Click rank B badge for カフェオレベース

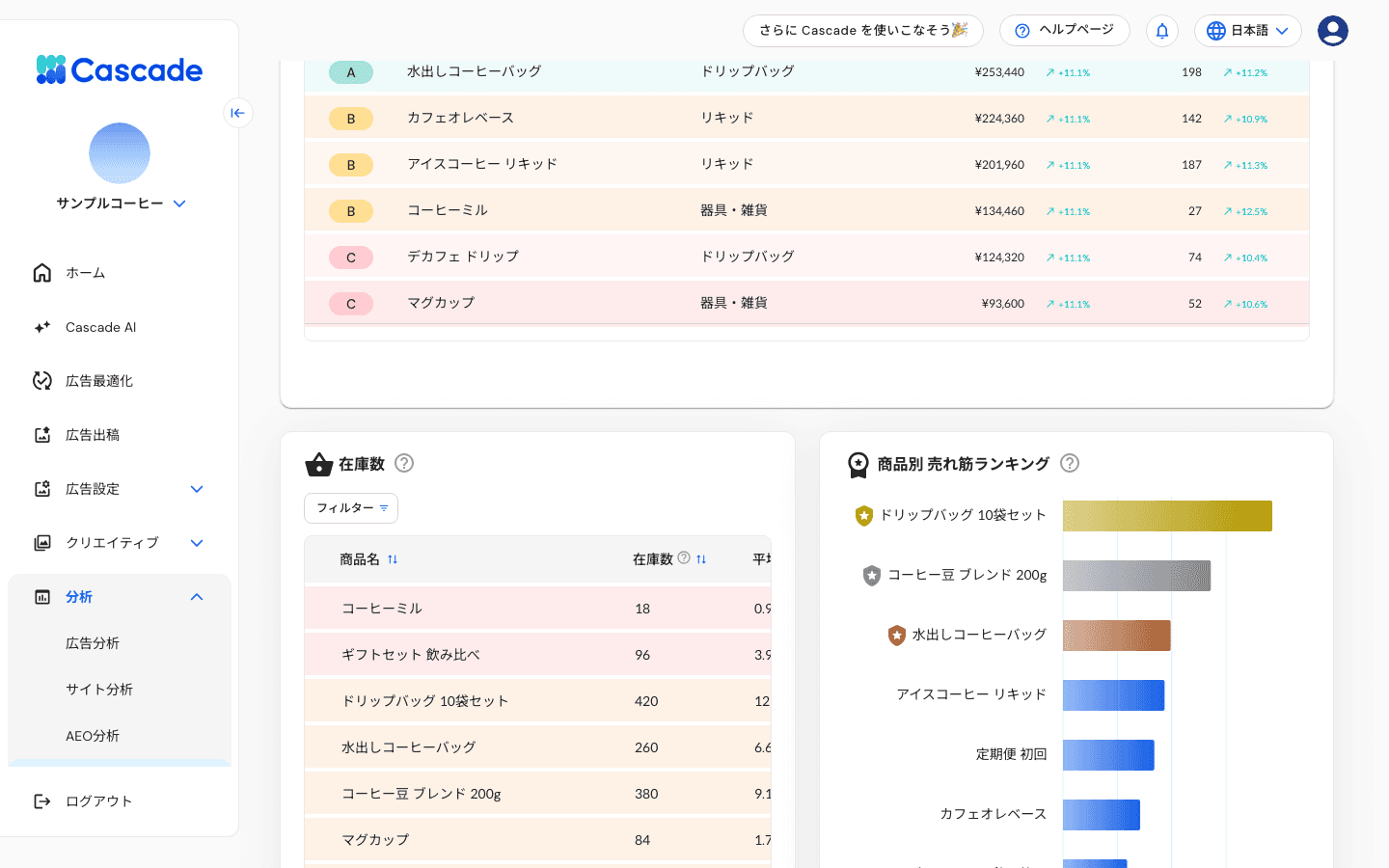click(x=351, y=119)
